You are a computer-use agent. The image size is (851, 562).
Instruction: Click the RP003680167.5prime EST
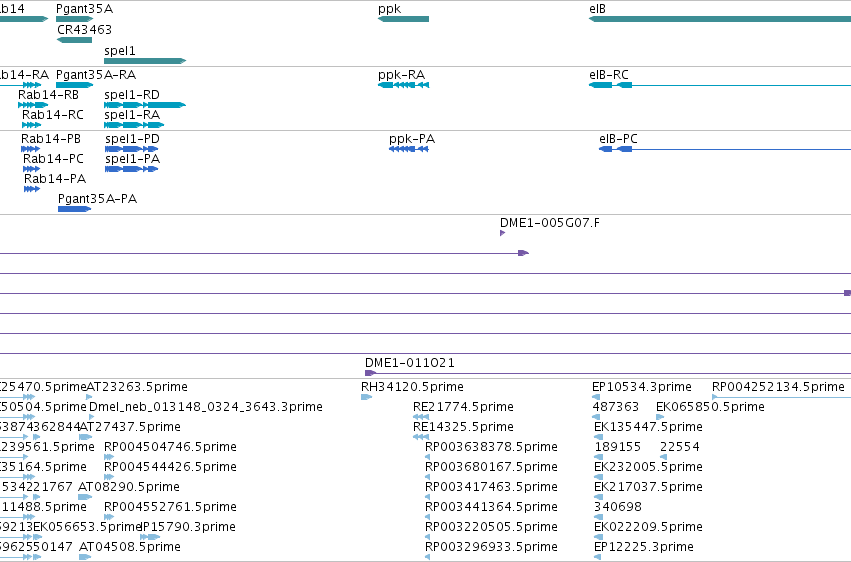pos(428,477)
